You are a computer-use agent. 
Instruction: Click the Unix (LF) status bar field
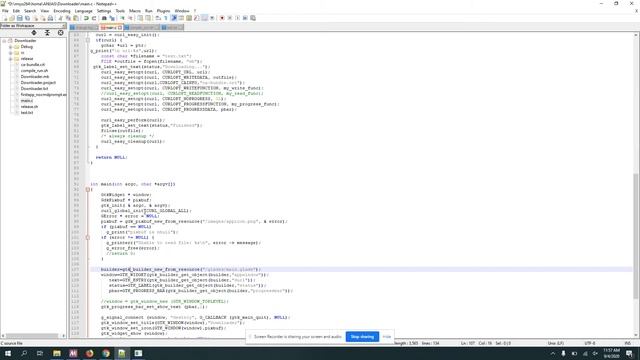556,343
